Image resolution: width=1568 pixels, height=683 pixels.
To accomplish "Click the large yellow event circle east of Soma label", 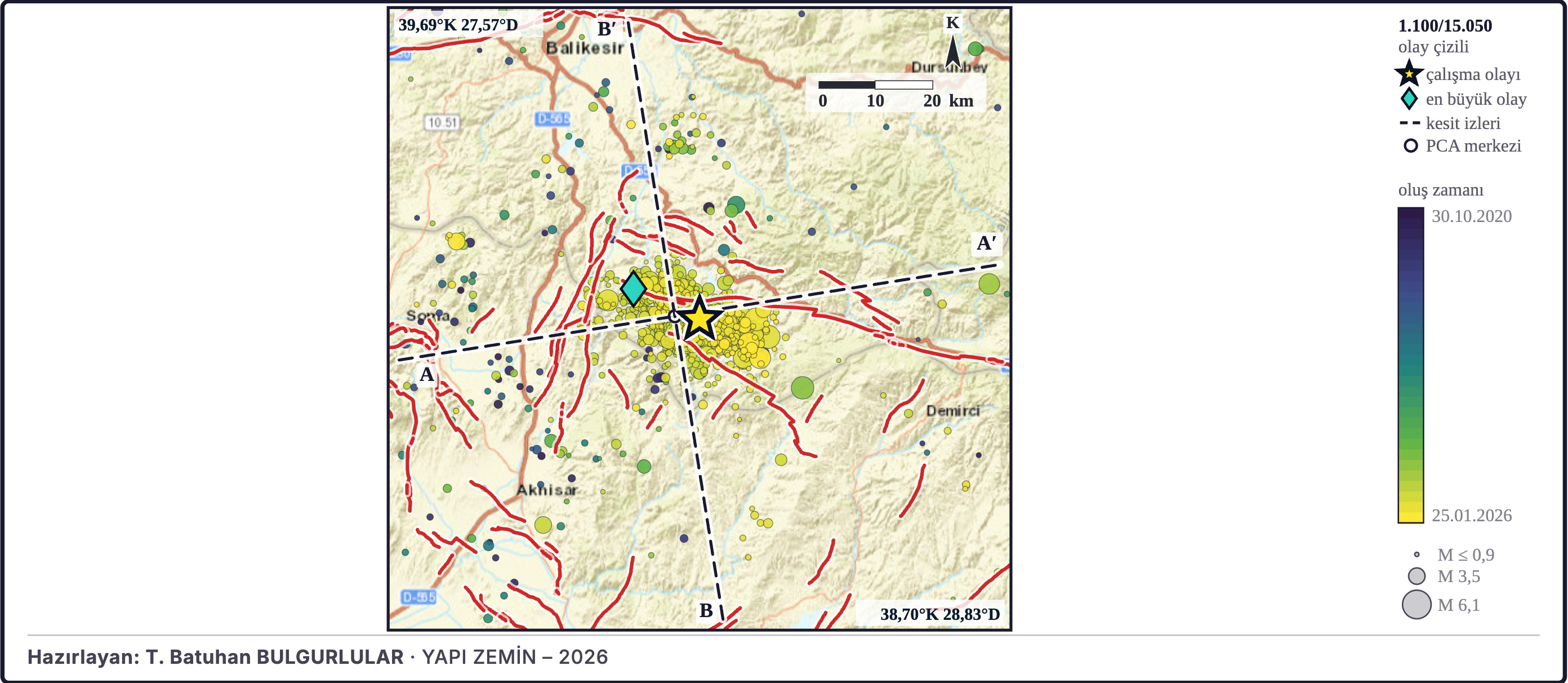I will point(456,241).
